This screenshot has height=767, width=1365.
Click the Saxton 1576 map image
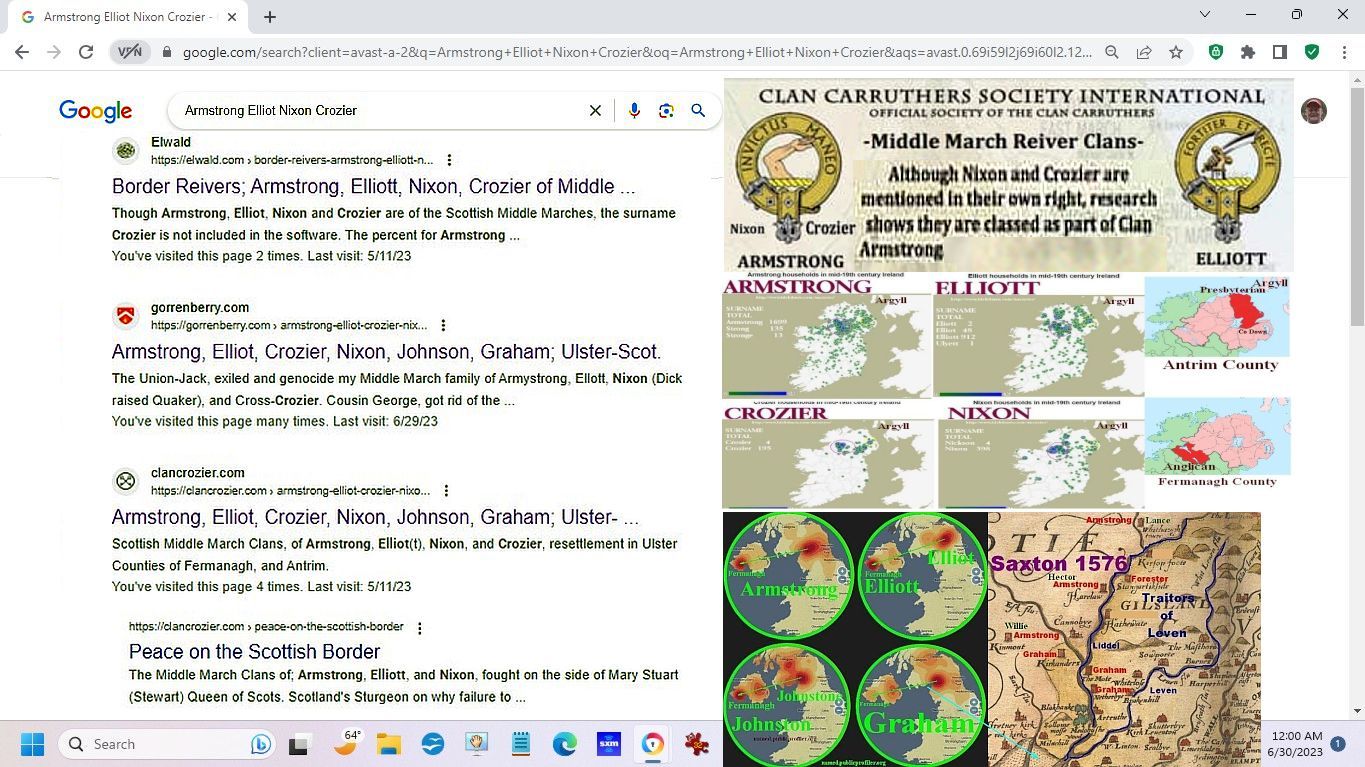(1124, 639)
